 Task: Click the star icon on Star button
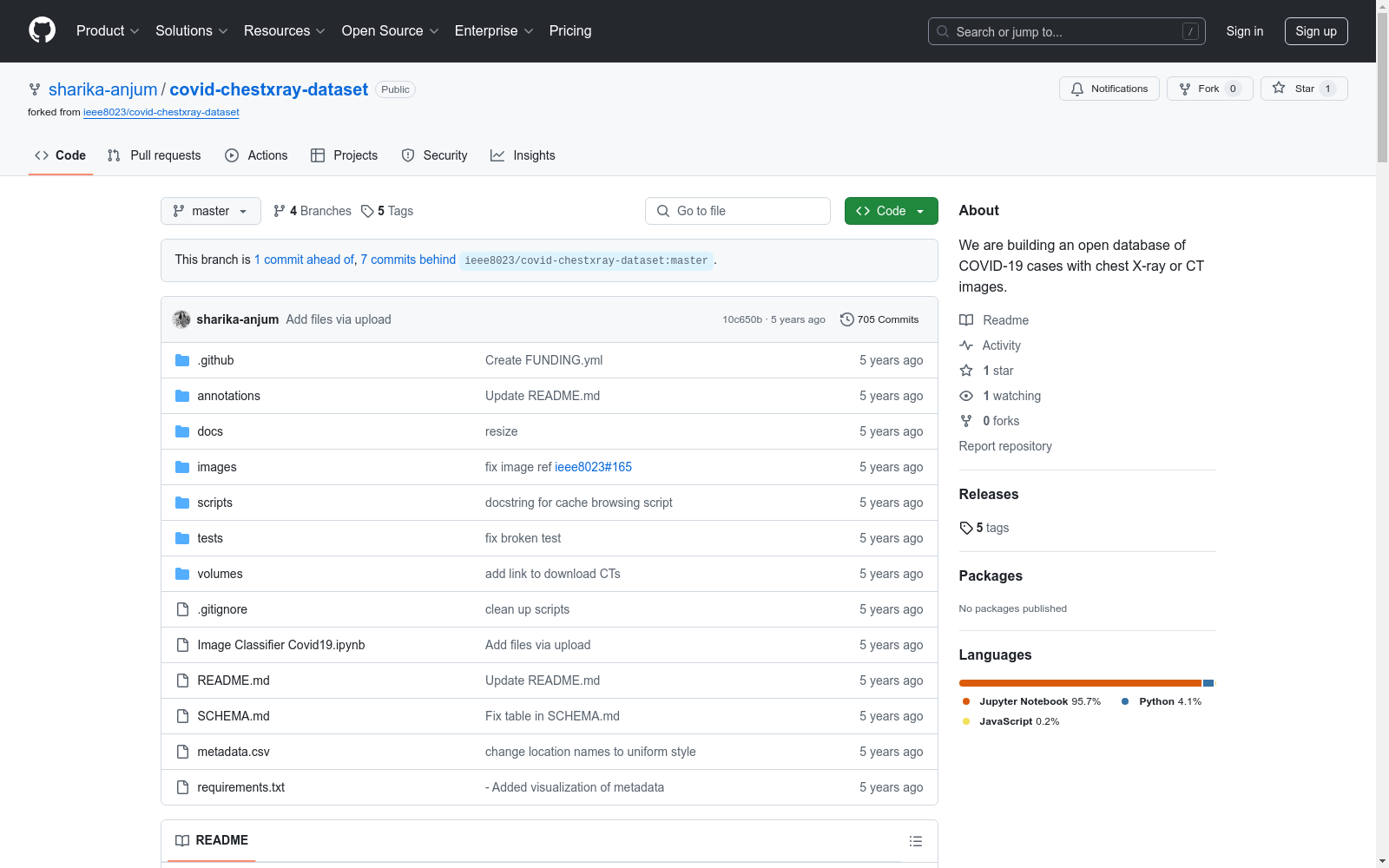click(x=1279, y=88)
